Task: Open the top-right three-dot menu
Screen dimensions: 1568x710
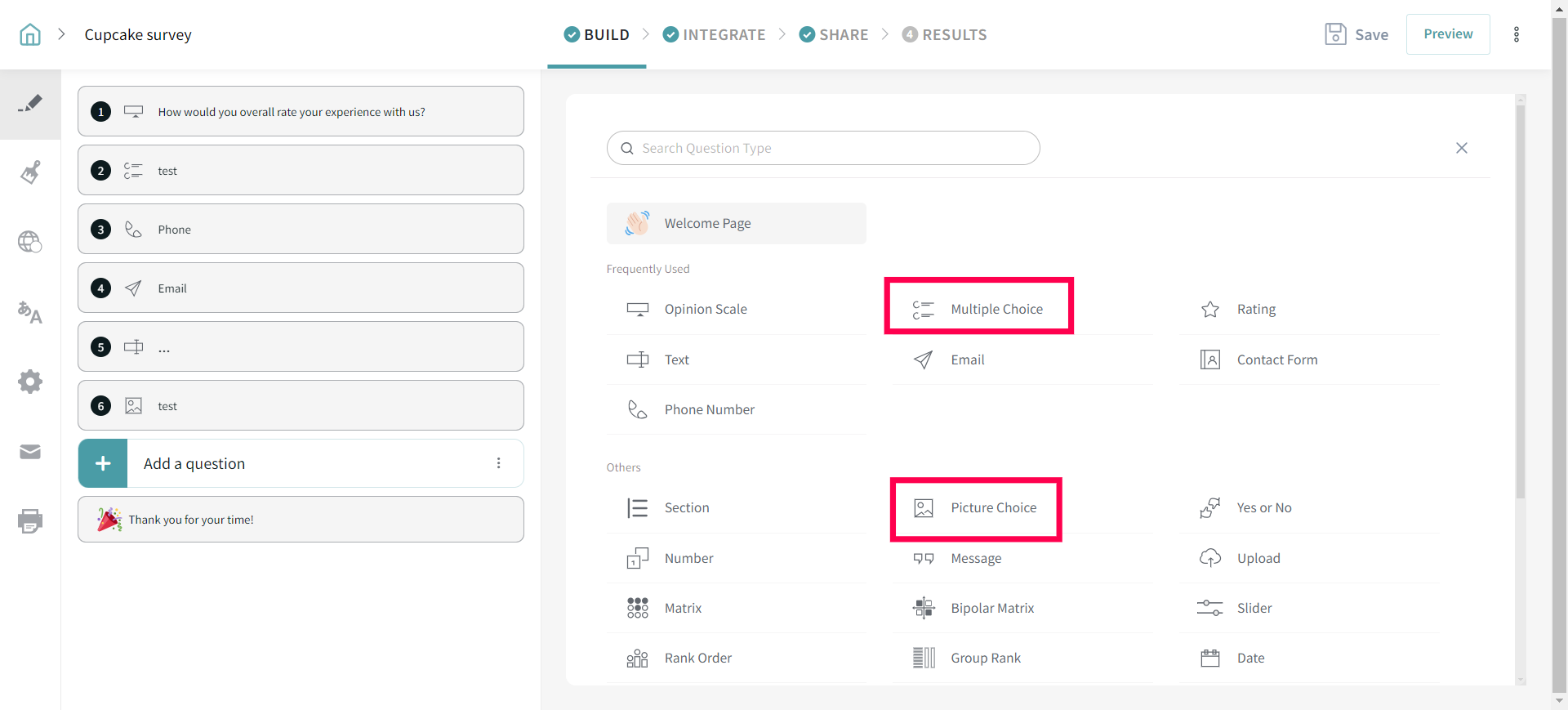Action: pos(1517,34)
